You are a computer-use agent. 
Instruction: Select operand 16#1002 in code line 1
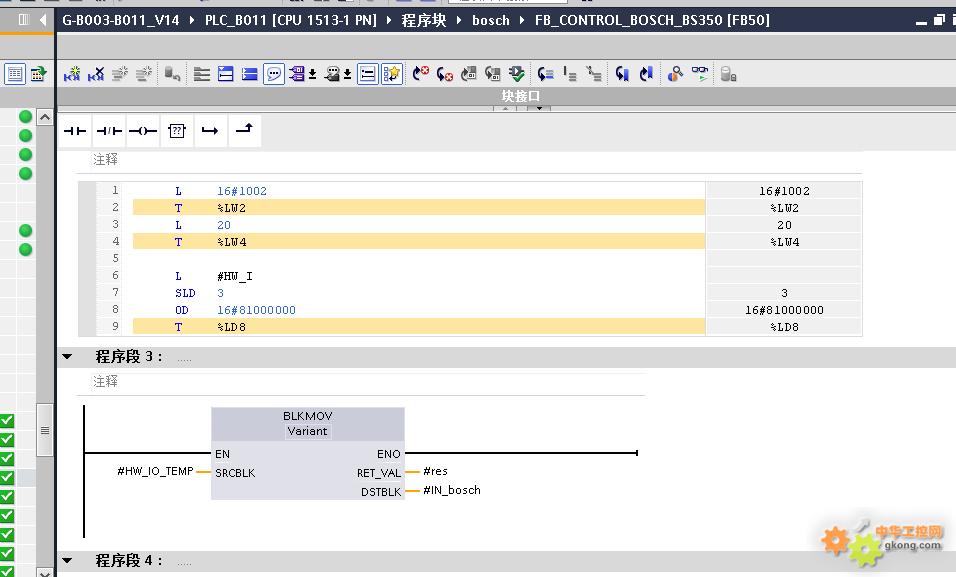pyautogui.click(x=242, y=191)
